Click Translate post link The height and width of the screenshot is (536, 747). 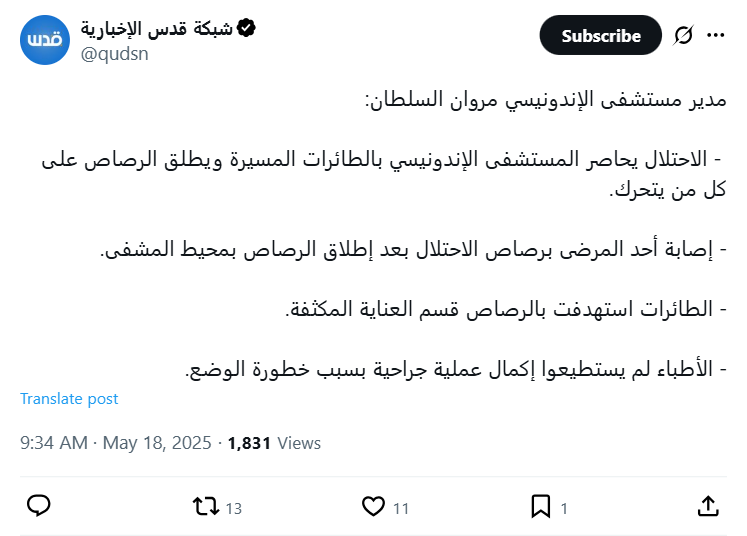(69, 398)
